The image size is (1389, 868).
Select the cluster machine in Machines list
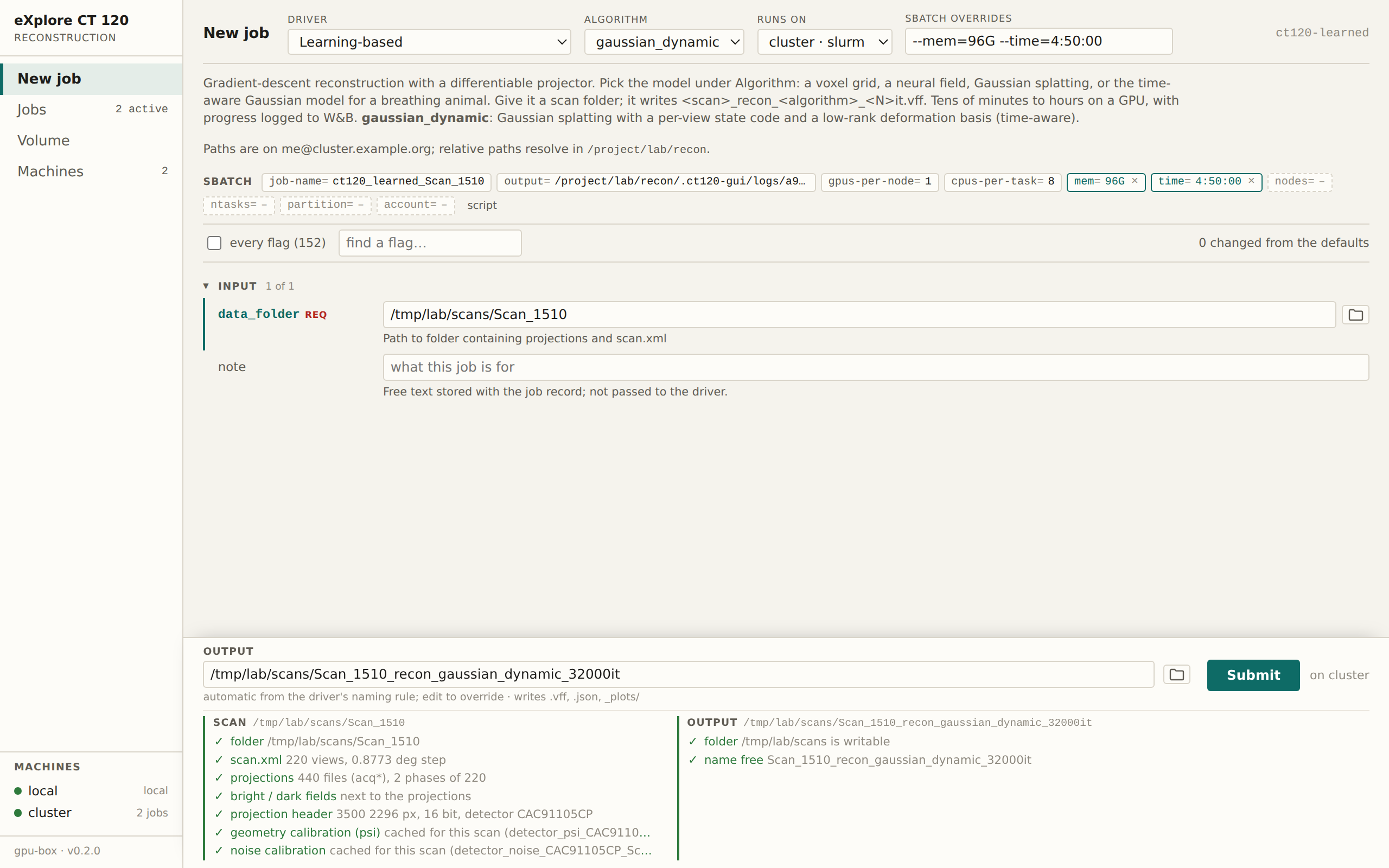coord(91,813)
